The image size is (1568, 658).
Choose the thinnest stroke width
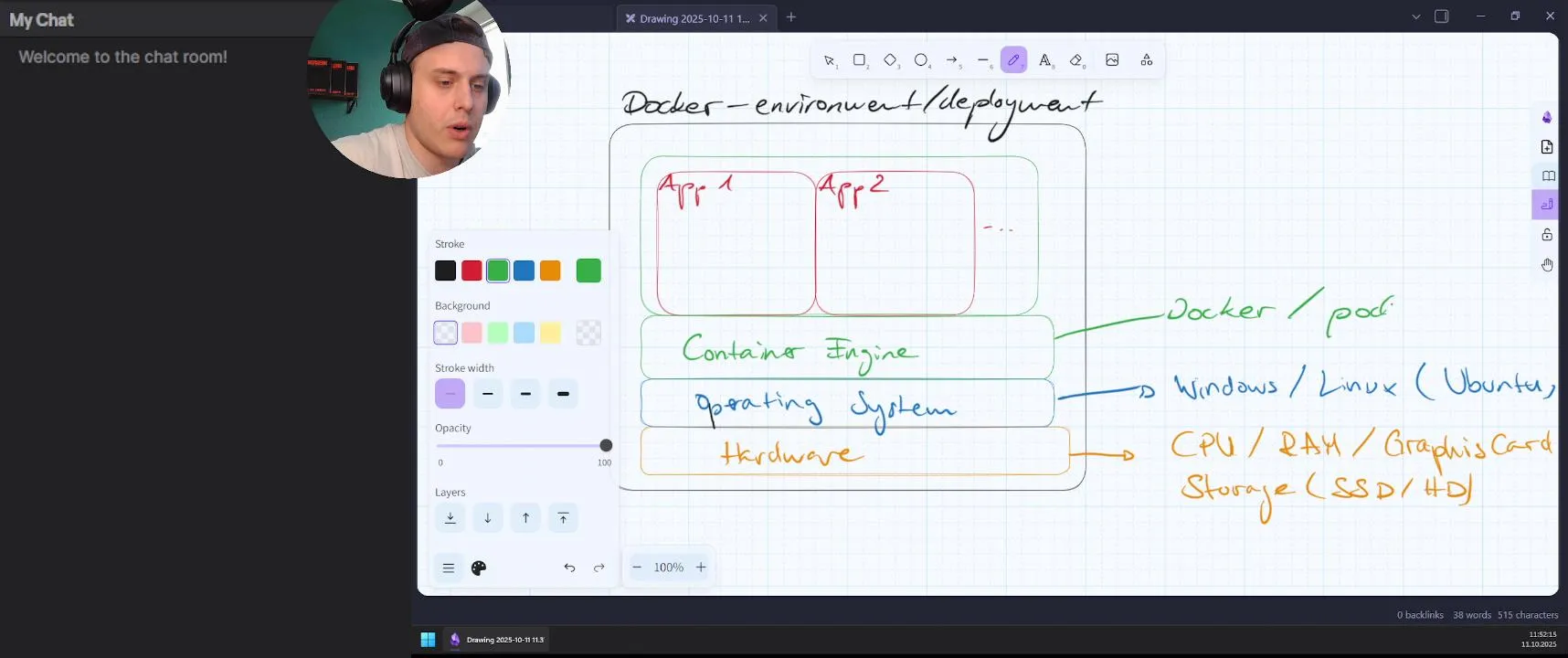(450, 394)
